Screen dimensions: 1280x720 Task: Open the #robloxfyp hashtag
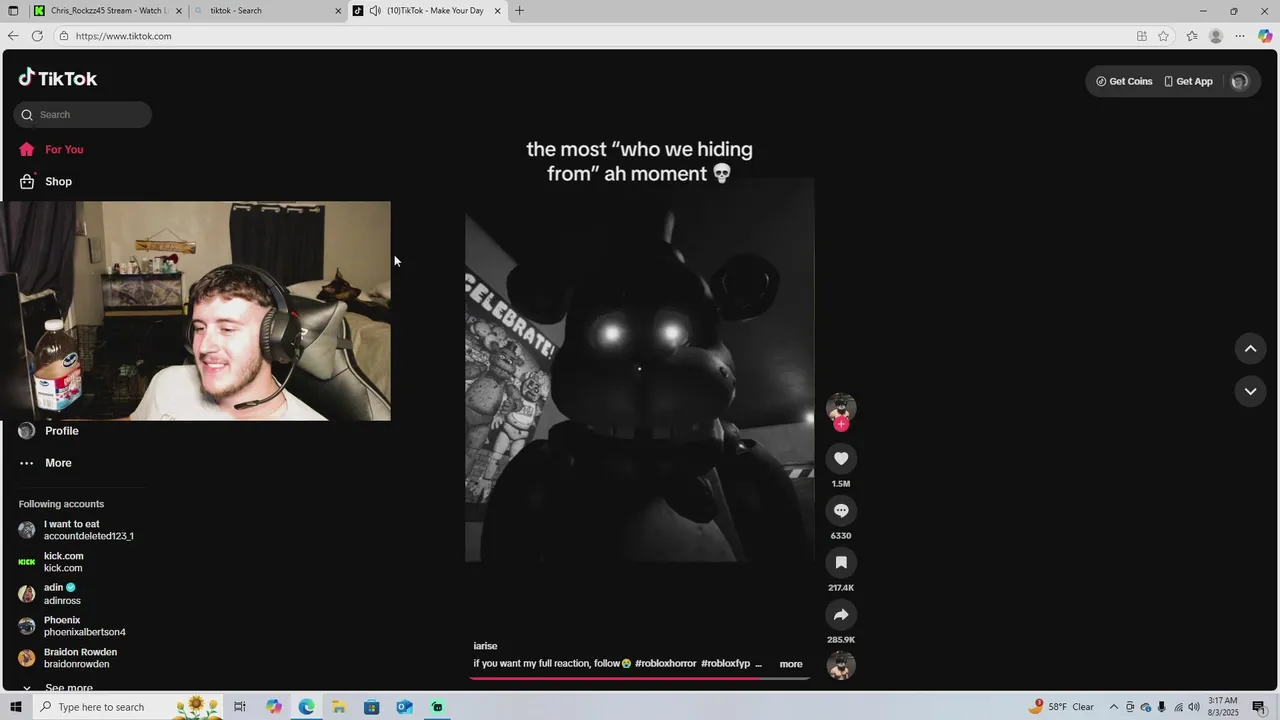point(725,663)
